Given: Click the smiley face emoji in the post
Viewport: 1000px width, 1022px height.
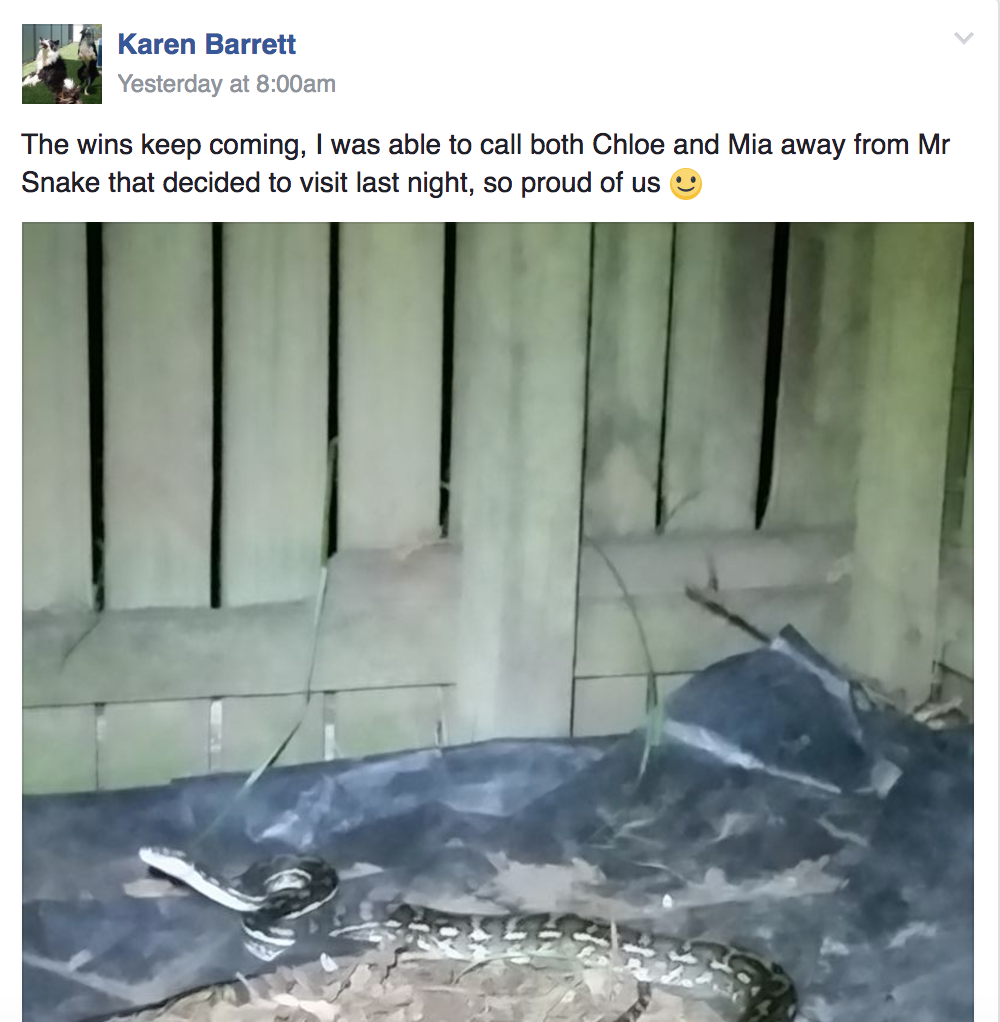Looking at the screenshot, I should [x=686, y=184].
